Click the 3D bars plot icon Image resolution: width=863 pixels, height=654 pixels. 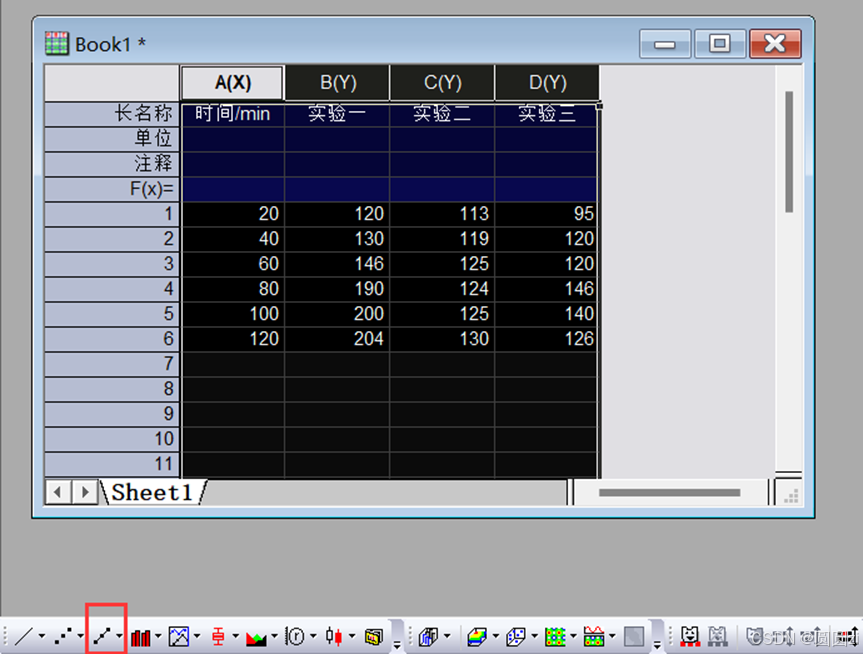[428, 637]
